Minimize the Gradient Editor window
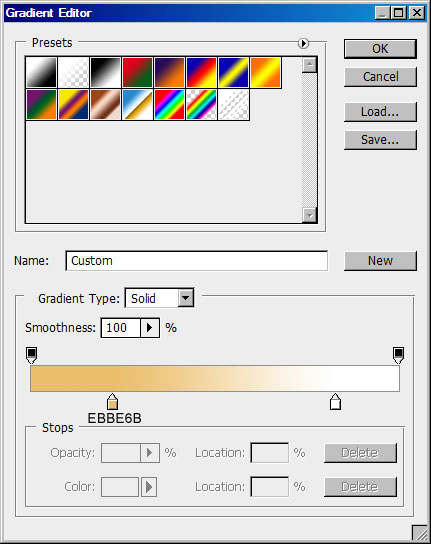The width and height of the screenshot is (431, 544). pos(382,13)
